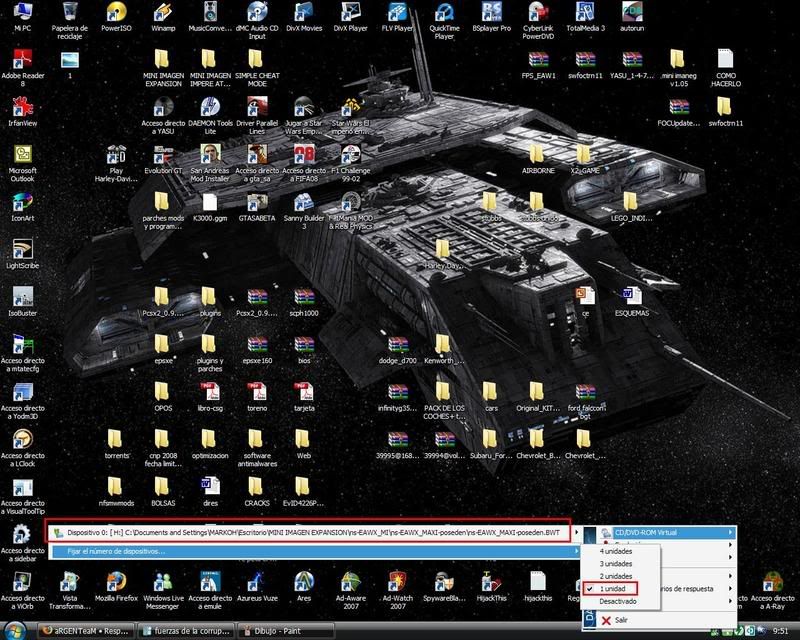Switch to fuerzas de la corrup... taskbar window
This screenshot has width=800, height=640.
click(188, 631)
